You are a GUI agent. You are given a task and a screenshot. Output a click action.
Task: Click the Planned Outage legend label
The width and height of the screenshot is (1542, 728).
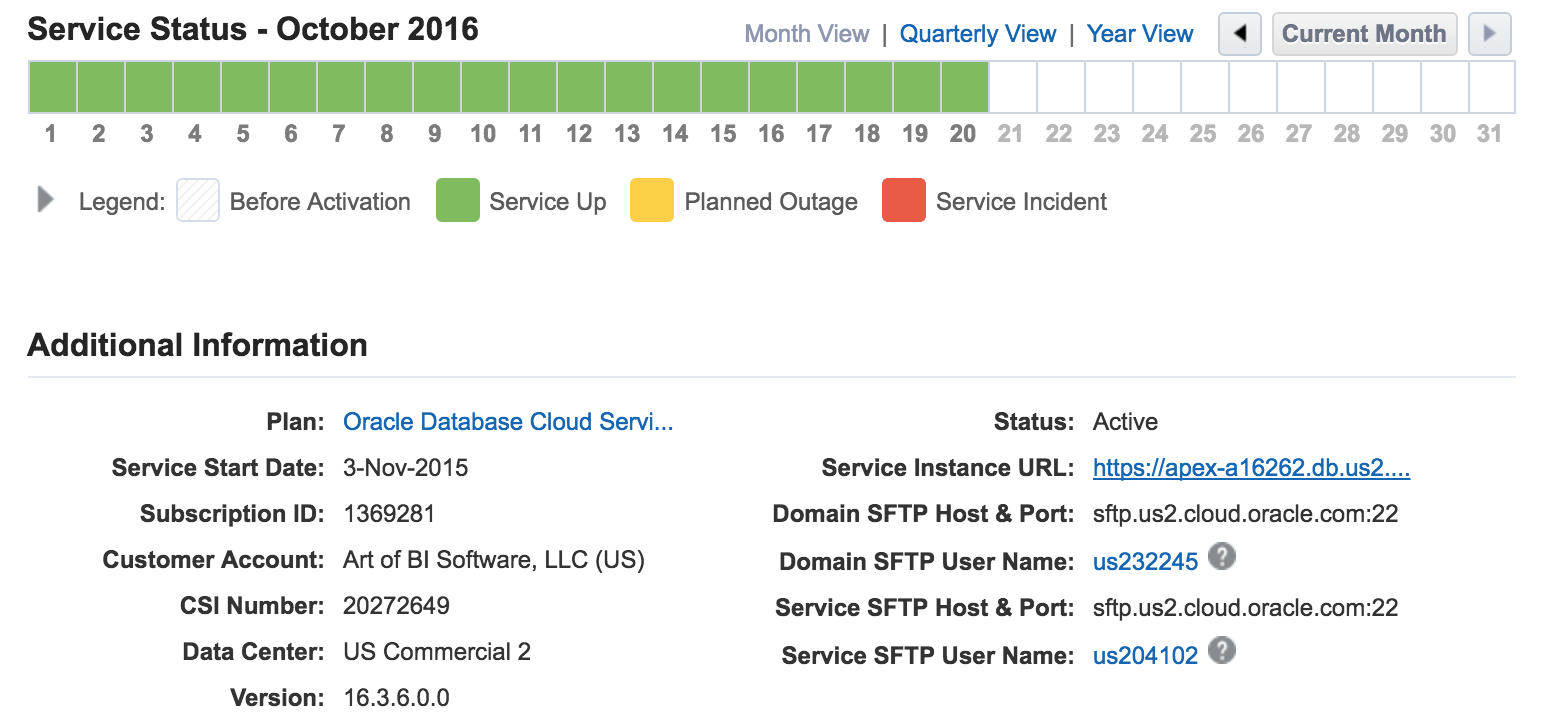(771, 202)
